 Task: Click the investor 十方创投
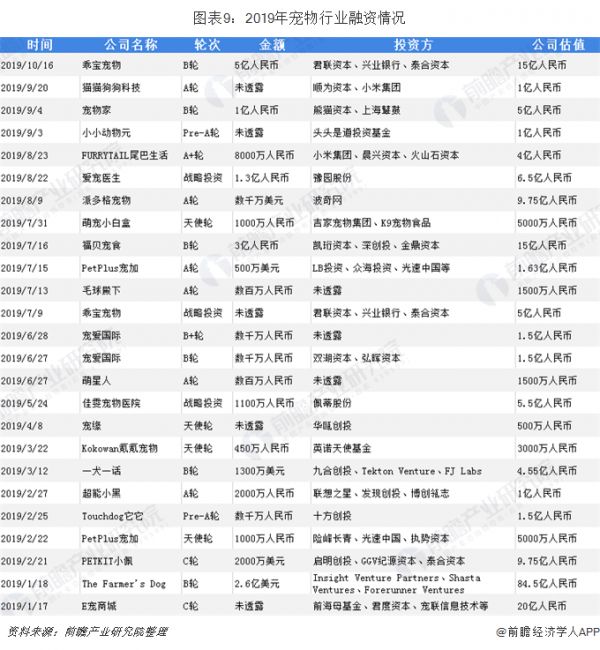click(332, 516)
